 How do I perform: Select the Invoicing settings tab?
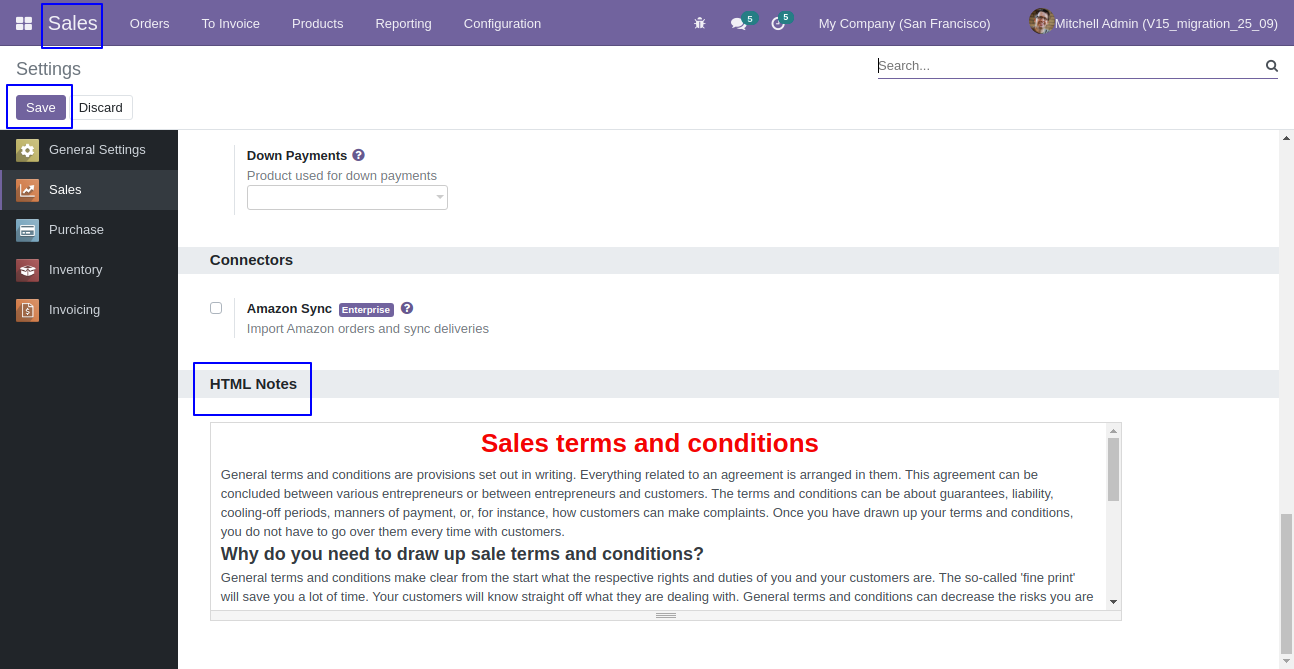[89, 310]
